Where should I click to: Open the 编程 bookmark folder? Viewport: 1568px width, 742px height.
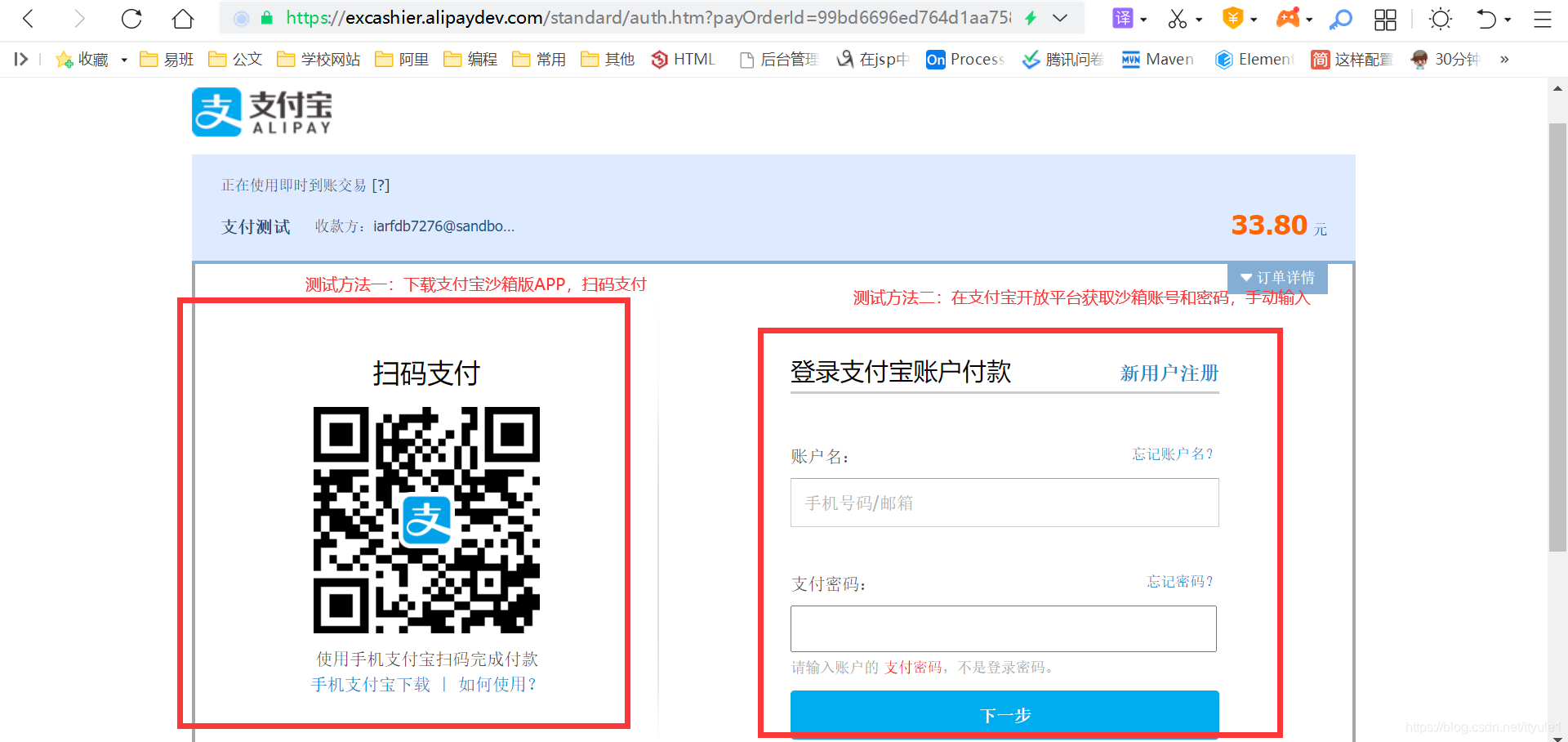click(470, 59)
